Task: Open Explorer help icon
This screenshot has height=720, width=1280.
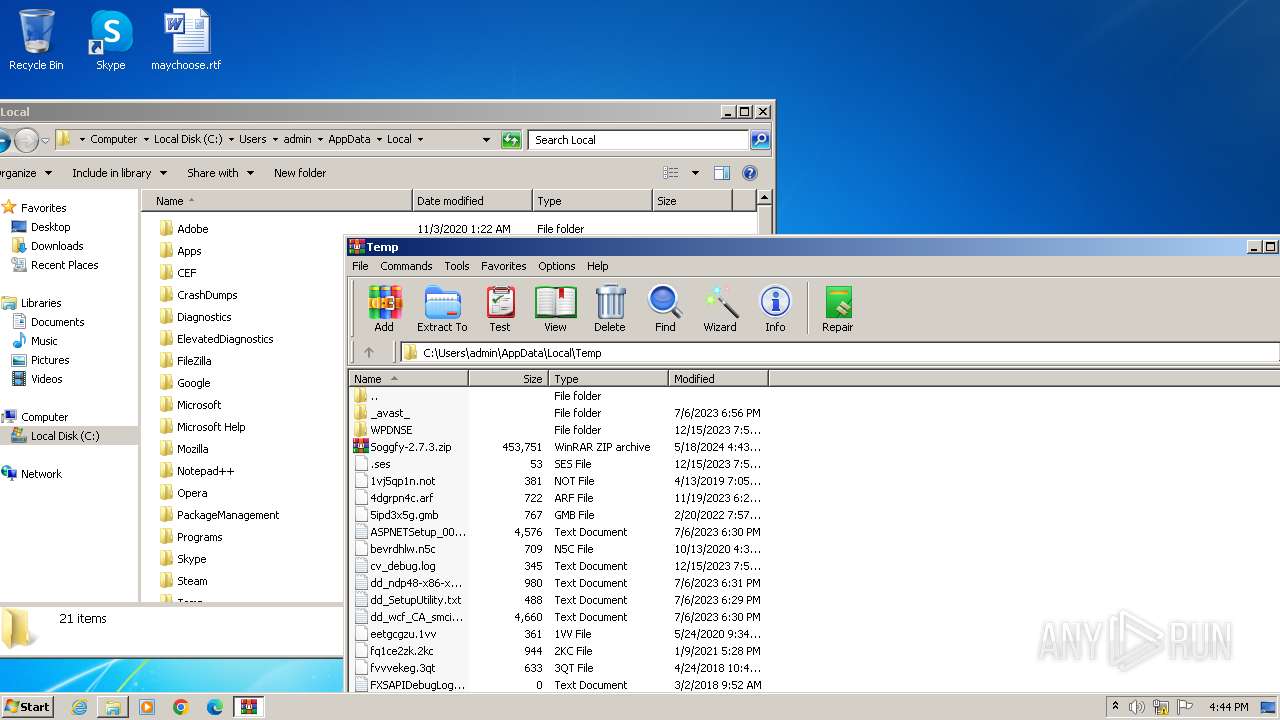Action: click(x=750, y=173)
